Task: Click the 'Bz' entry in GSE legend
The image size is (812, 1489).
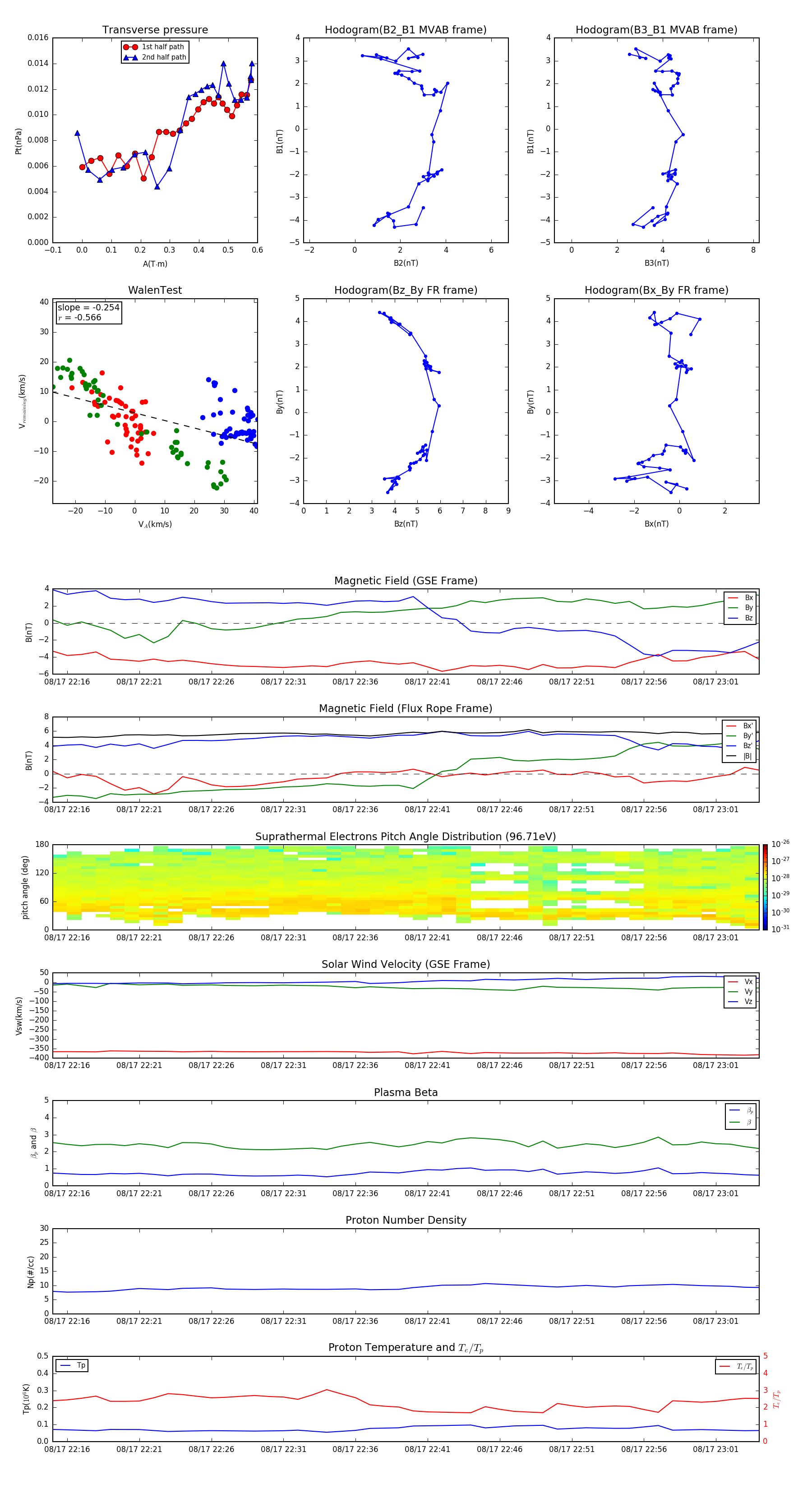Action: [x=740, y=618]
